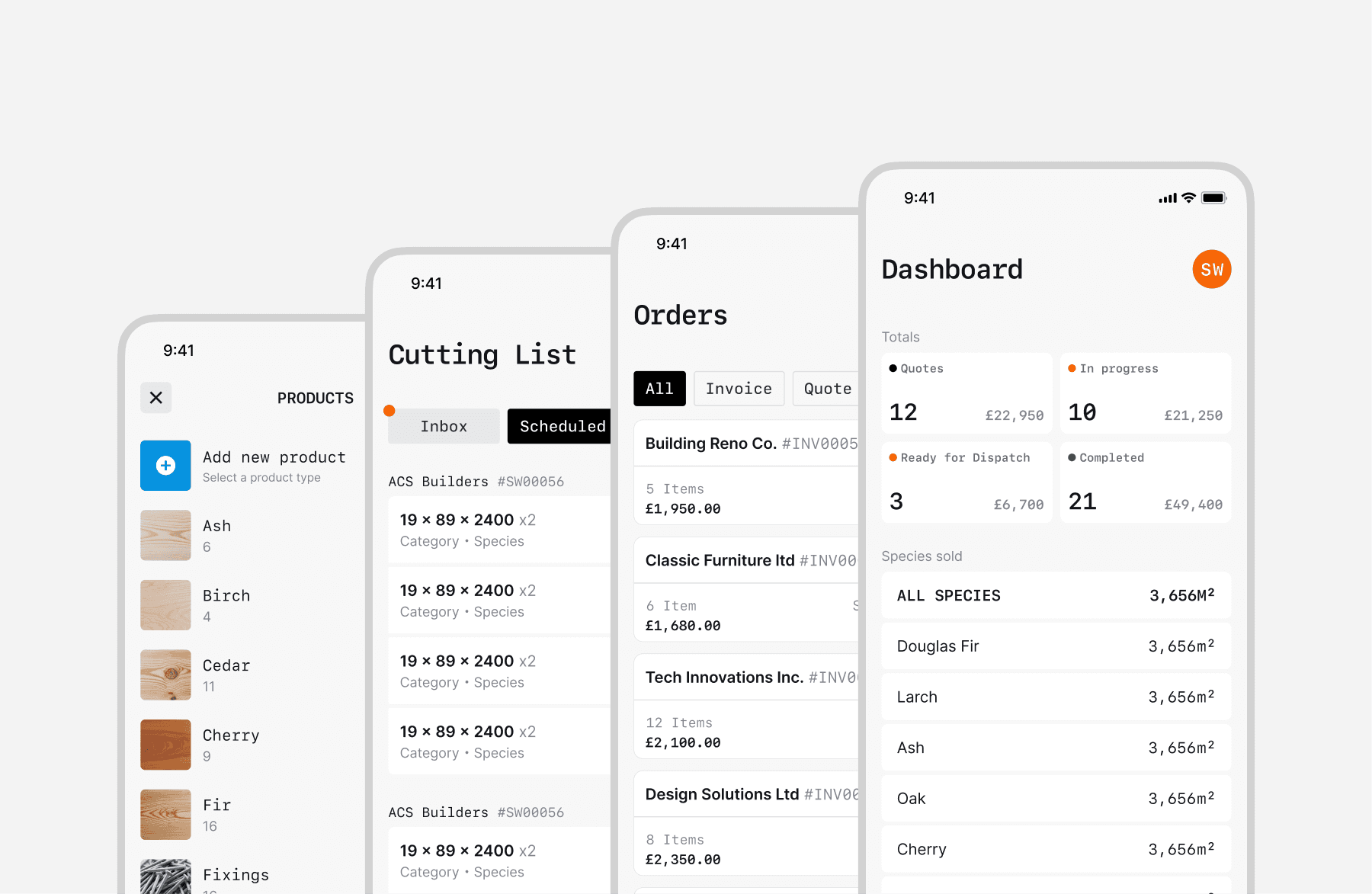Click the £2,100.00 order amount
This screenshot has height=894, width=1372.
point(683,742)
